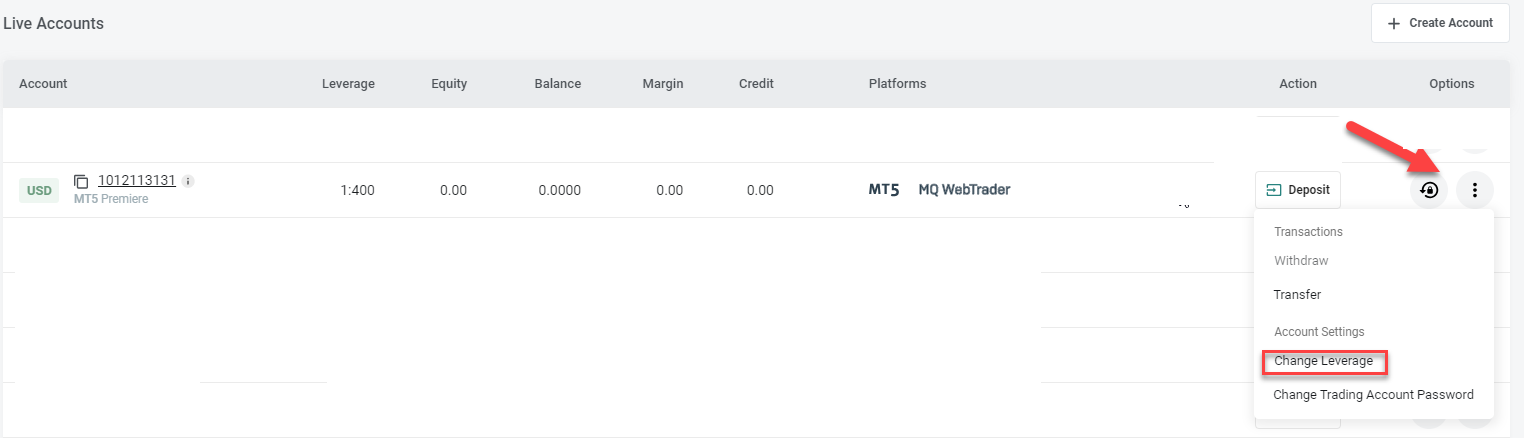The width and height of the screenshot is (1524, 438).
Task: Copy account number with the copy icon
Action: pos(82,182)
